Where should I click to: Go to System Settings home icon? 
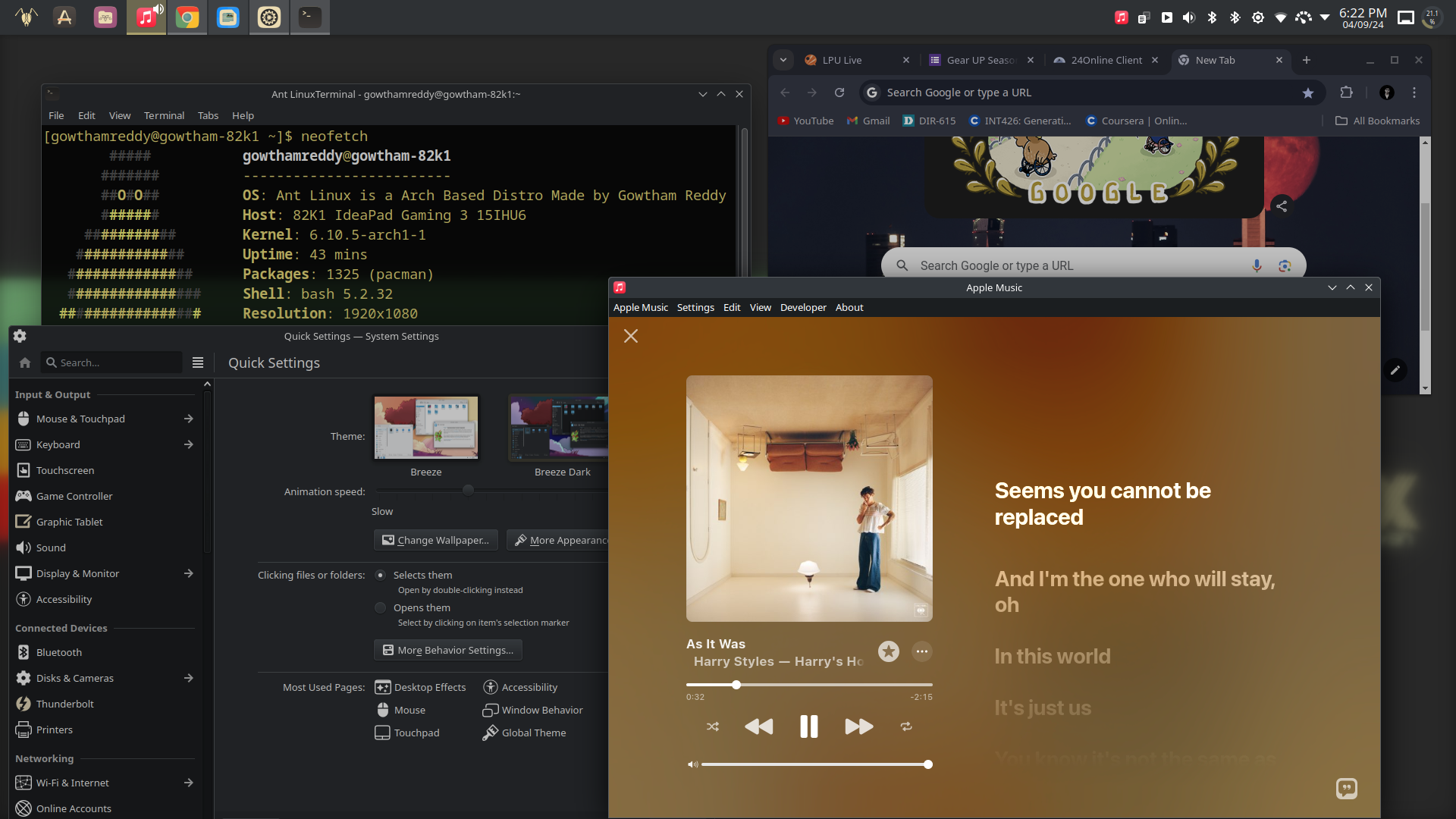coord(25,362)
